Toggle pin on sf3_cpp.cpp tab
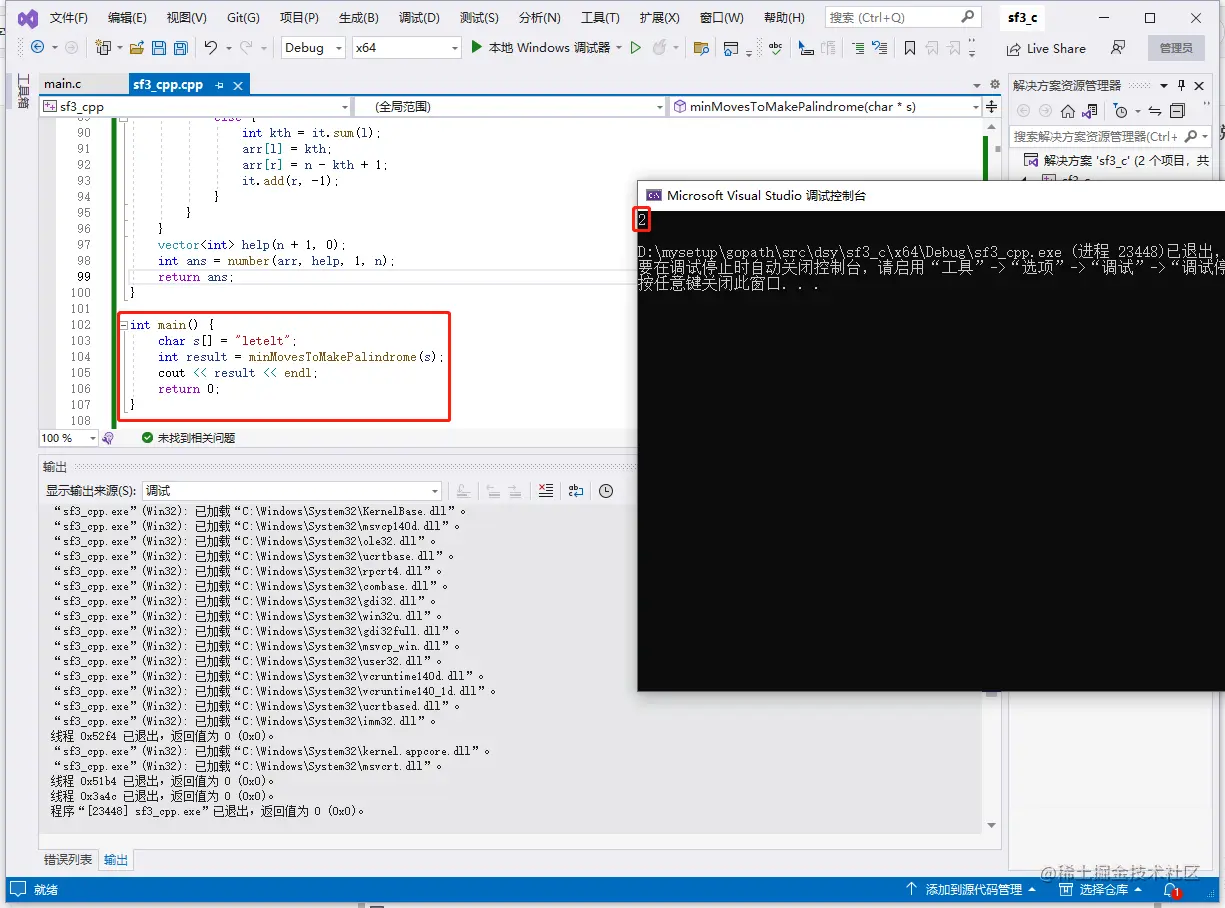The height and width of the screenshot is (908, 1225). pos(220,85)
